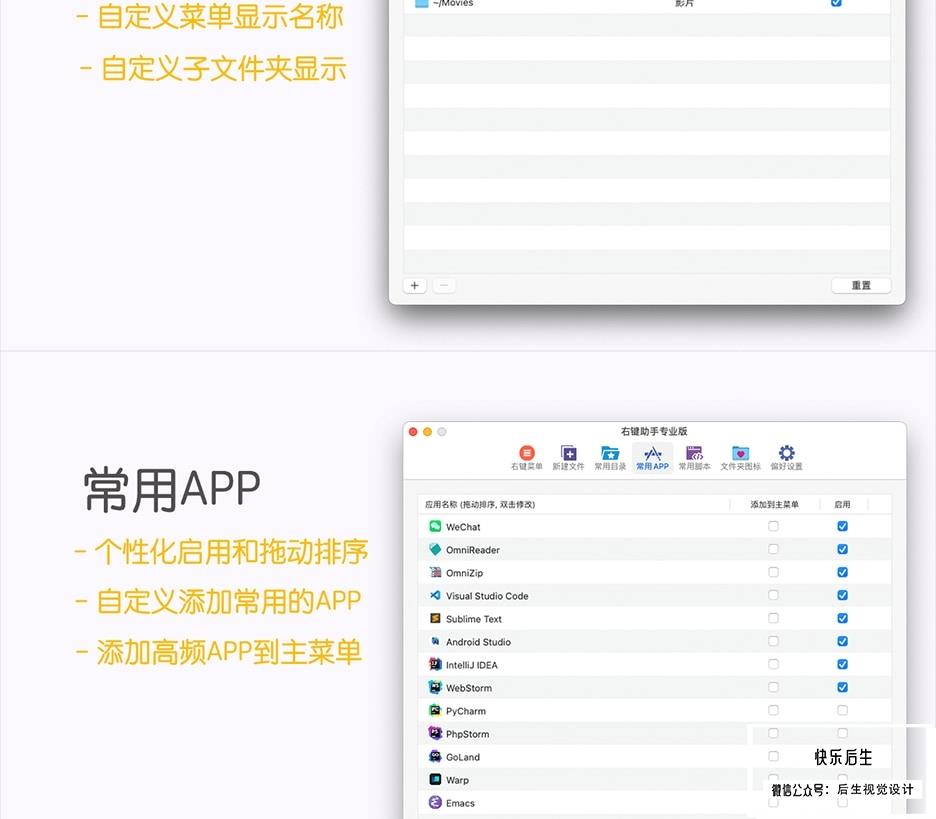The image size is (936, 819).
Task: Select the PyCharm icon row
Action: point(655,710)
